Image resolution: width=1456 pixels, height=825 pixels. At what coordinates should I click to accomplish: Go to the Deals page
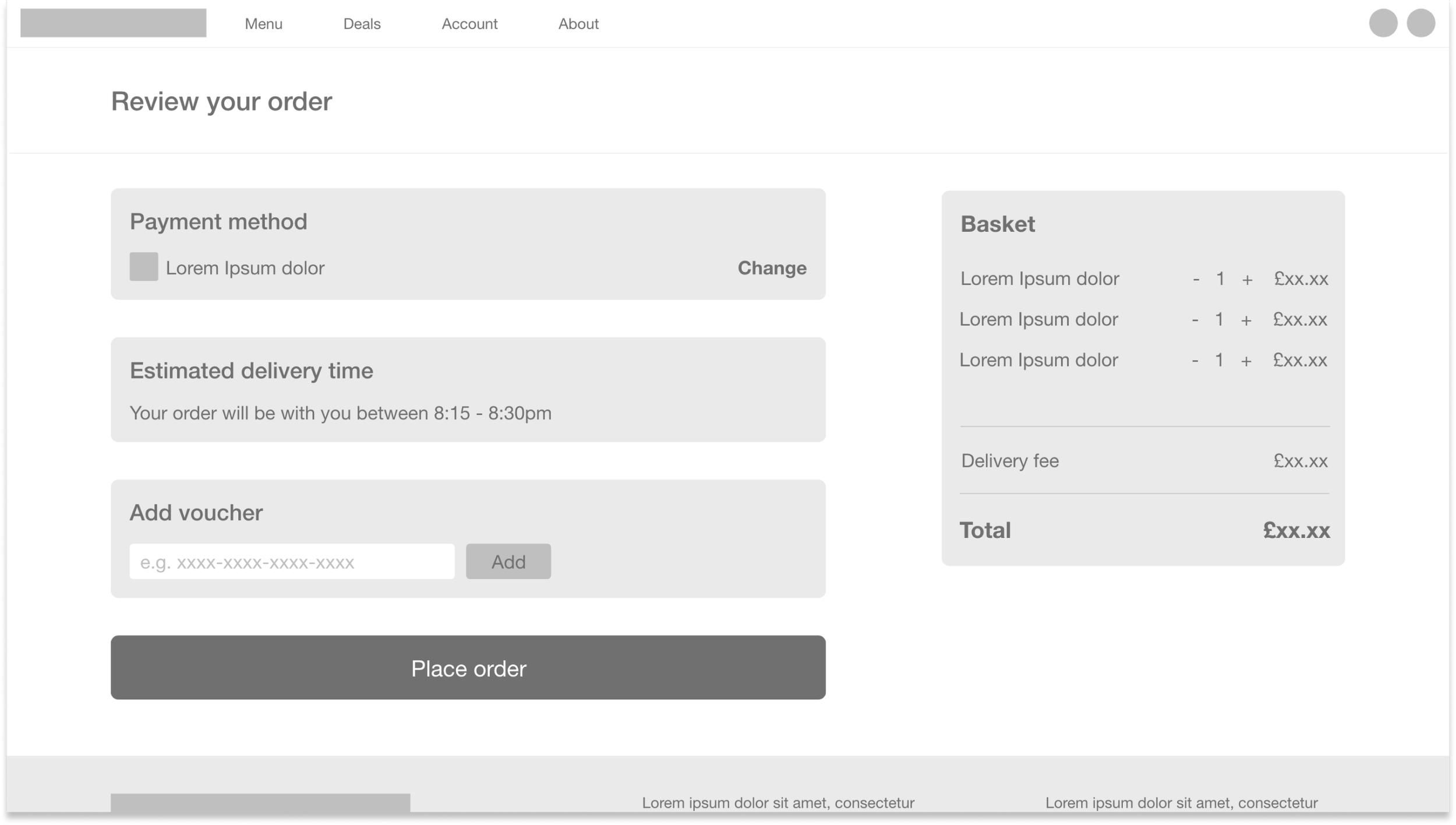point(362,24)
